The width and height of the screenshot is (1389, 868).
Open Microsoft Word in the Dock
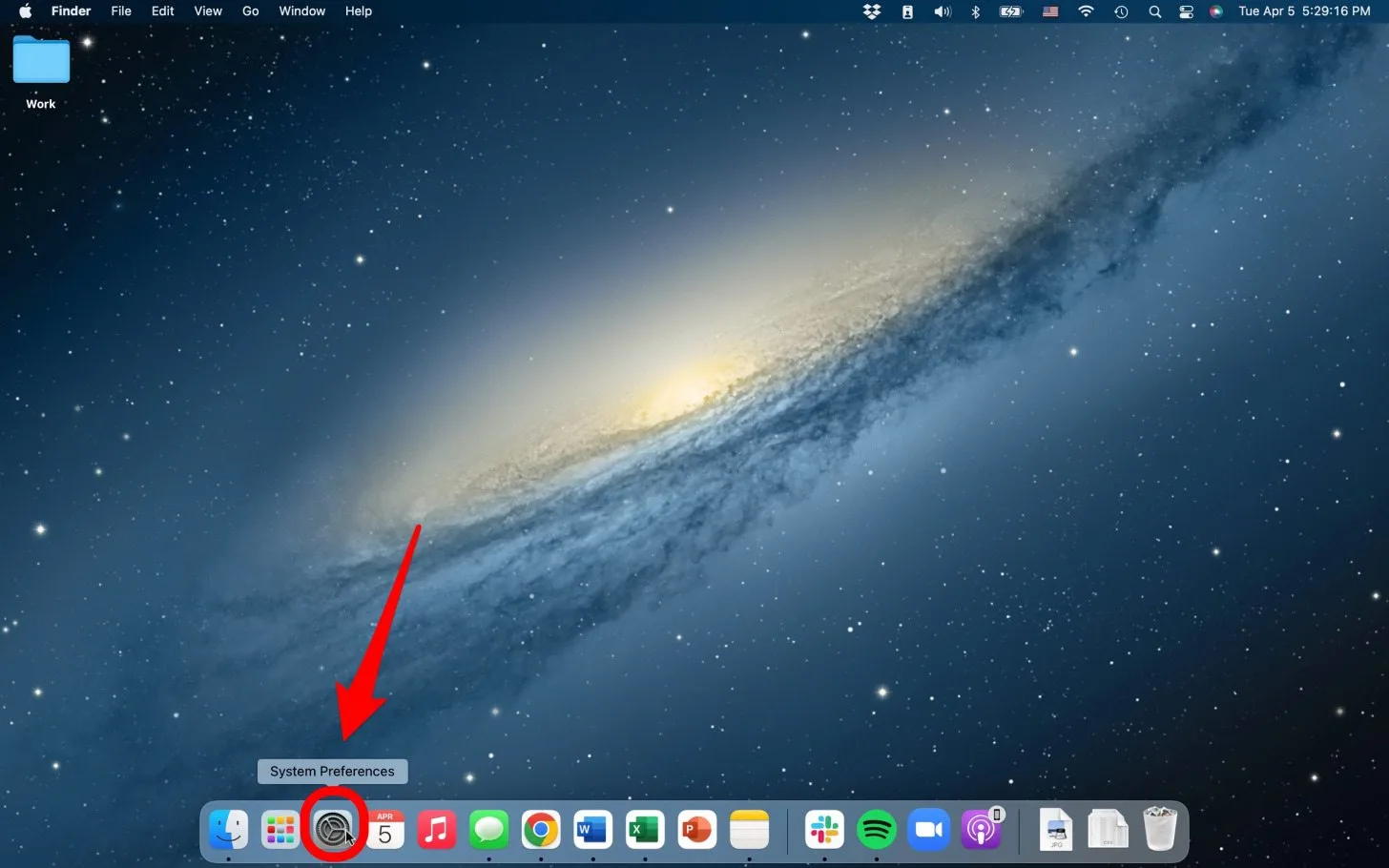(592, 830)
